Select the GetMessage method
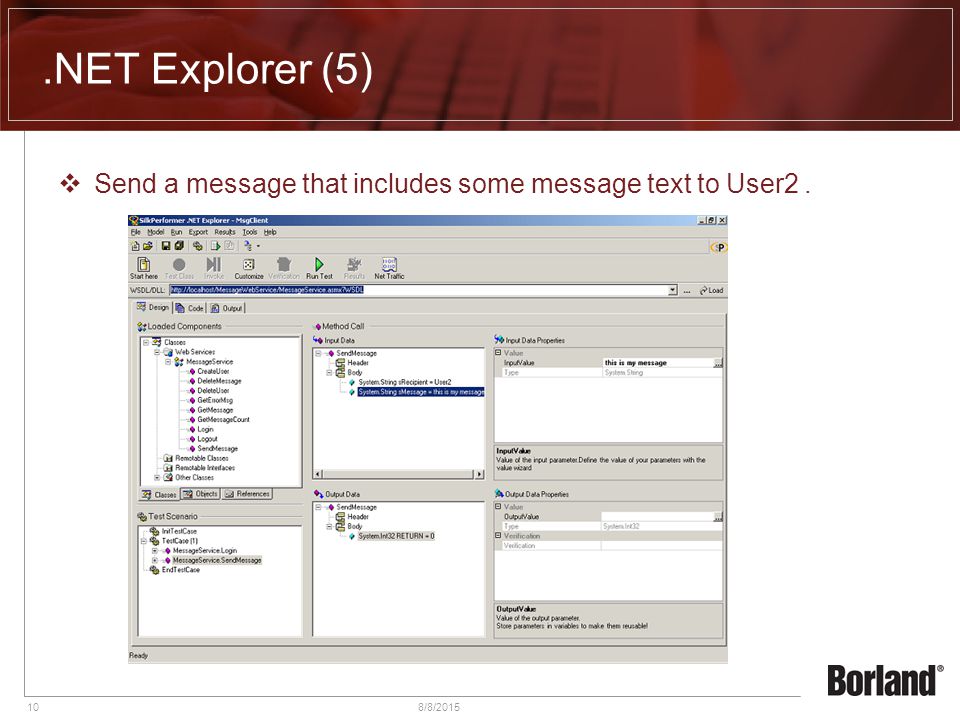The width and height of the screenshot is (960, 720). click(x=215, y=410)
